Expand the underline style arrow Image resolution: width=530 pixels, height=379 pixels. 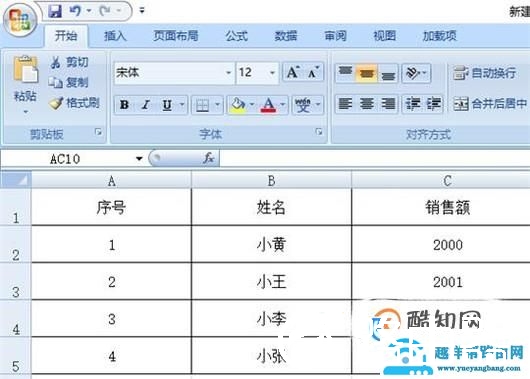coord(182,105)
